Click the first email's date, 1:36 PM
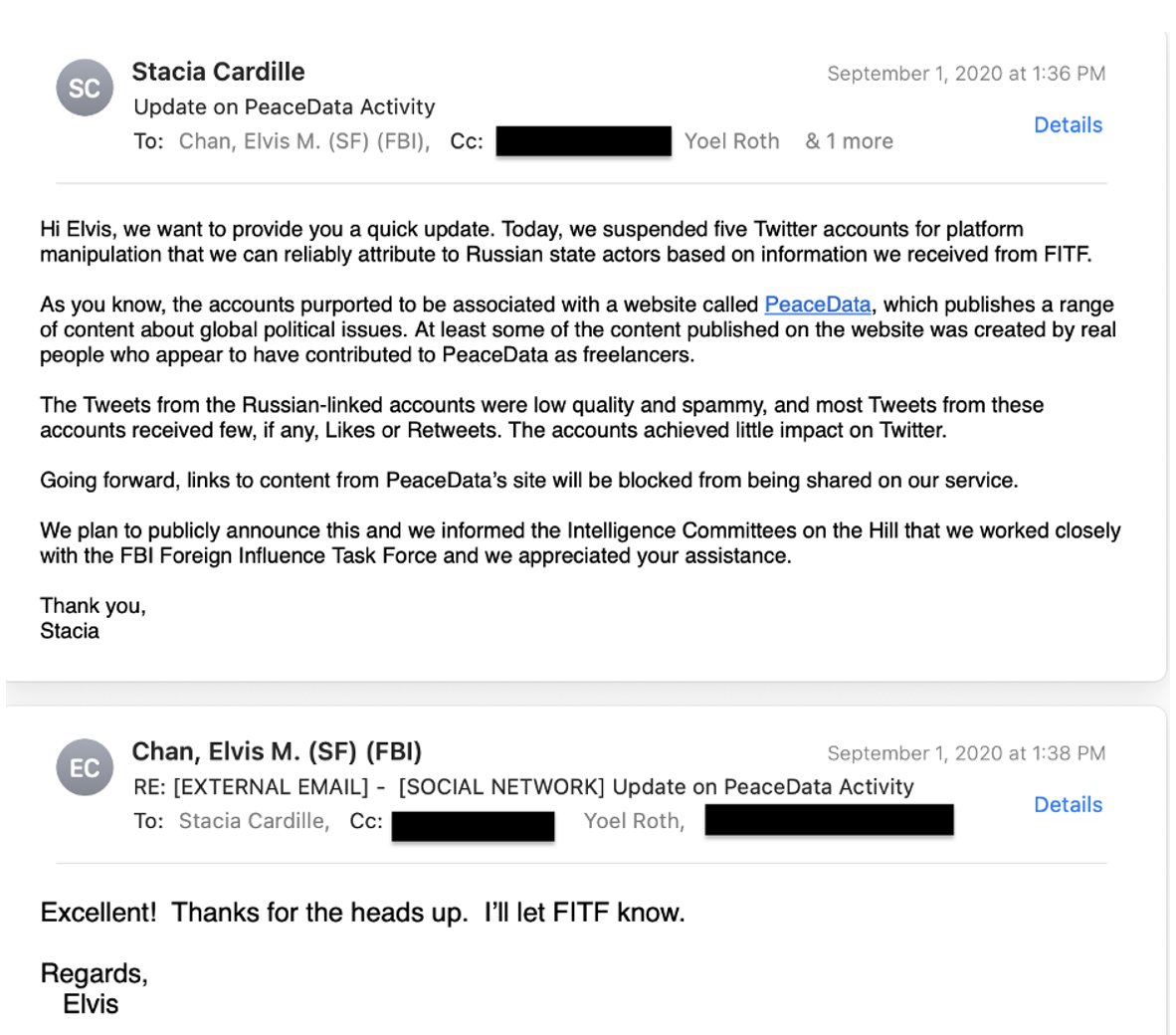The width and height of the screenshot is (1176, 1035). (x=965, y=74)
